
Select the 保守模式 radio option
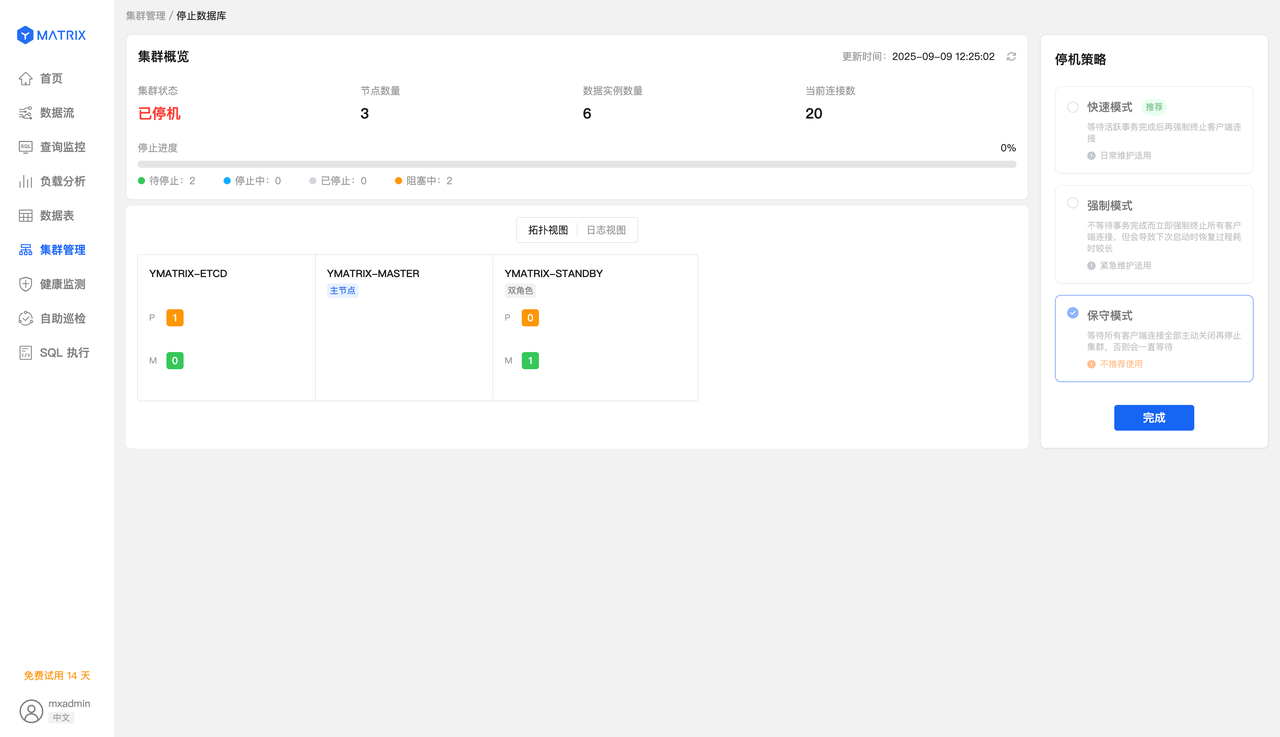point(1073,313)
